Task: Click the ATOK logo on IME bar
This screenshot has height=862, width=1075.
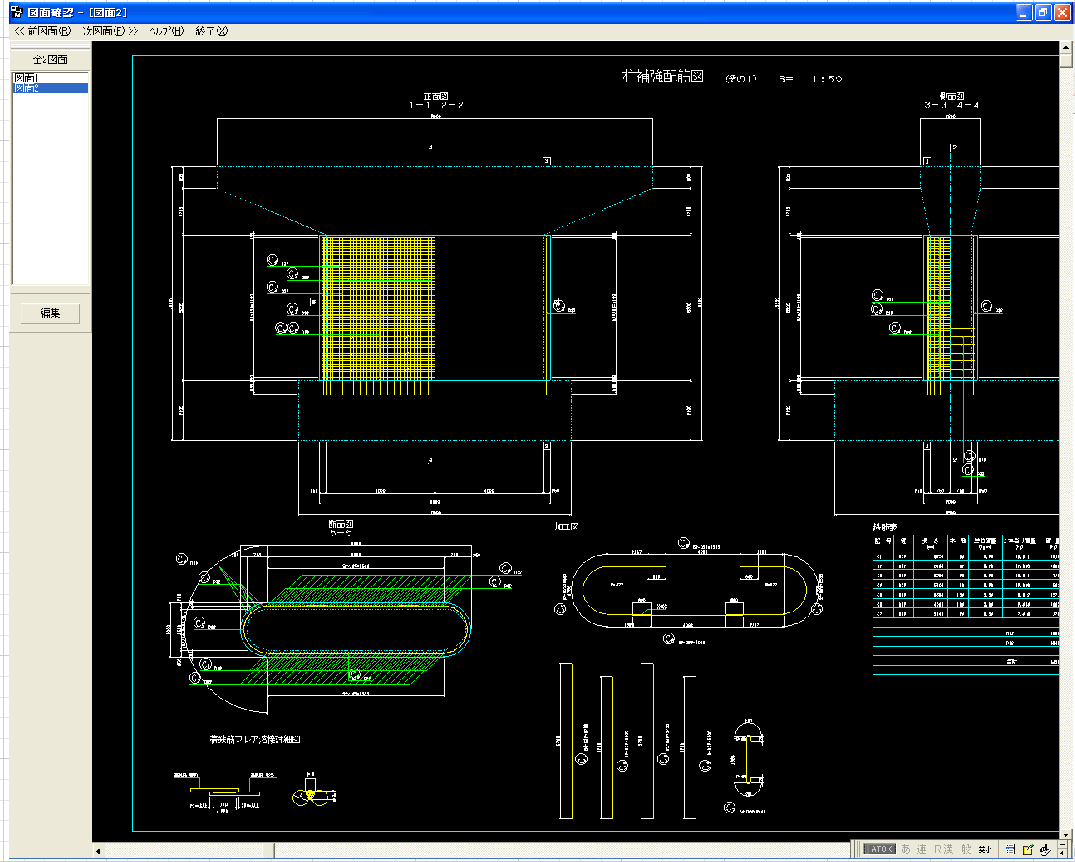Action: [x=880, y=849]
